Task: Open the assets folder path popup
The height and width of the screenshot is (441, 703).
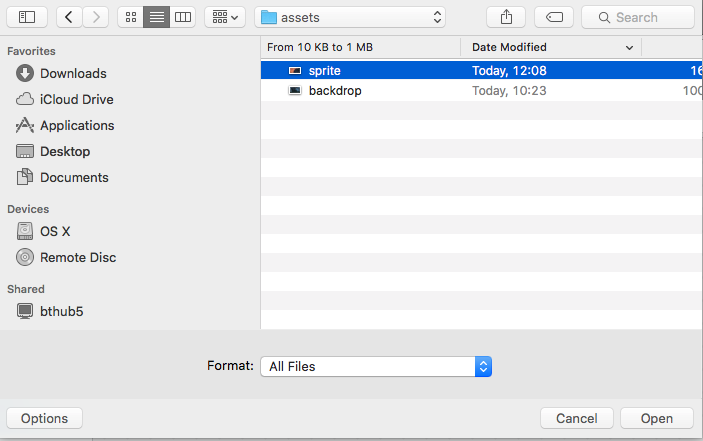Action: 350,17
